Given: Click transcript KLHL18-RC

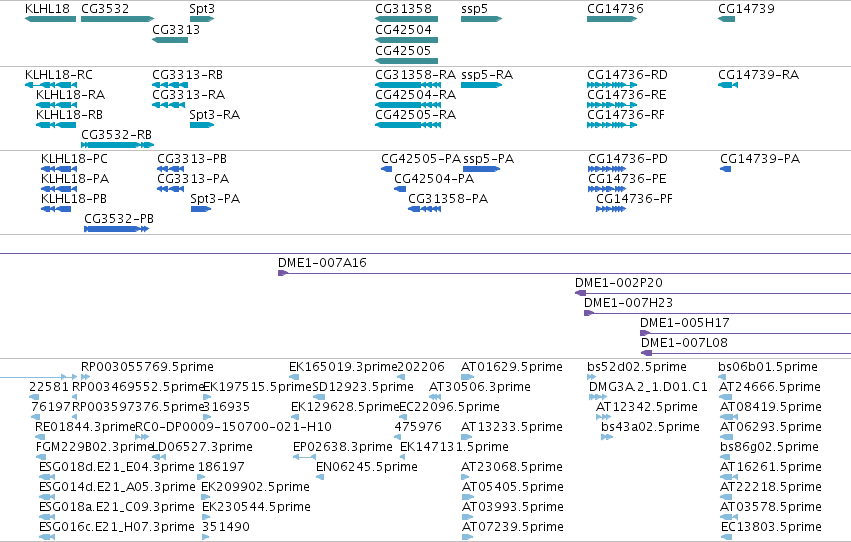Looking at the screenshot, I should click(51, 85).
